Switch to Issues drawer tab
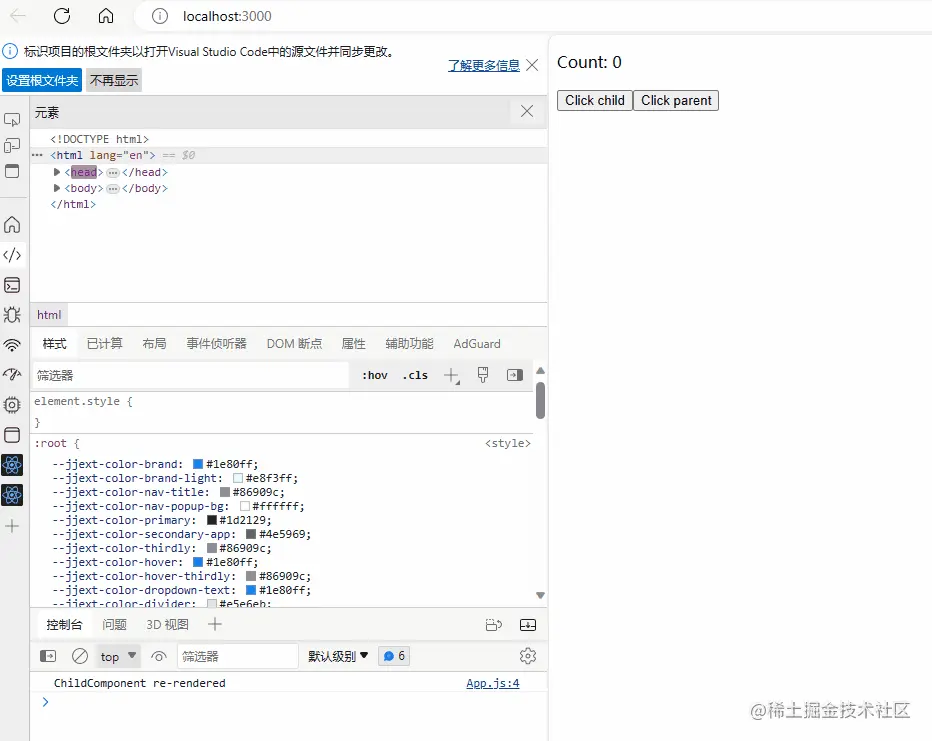 (114, 625)
